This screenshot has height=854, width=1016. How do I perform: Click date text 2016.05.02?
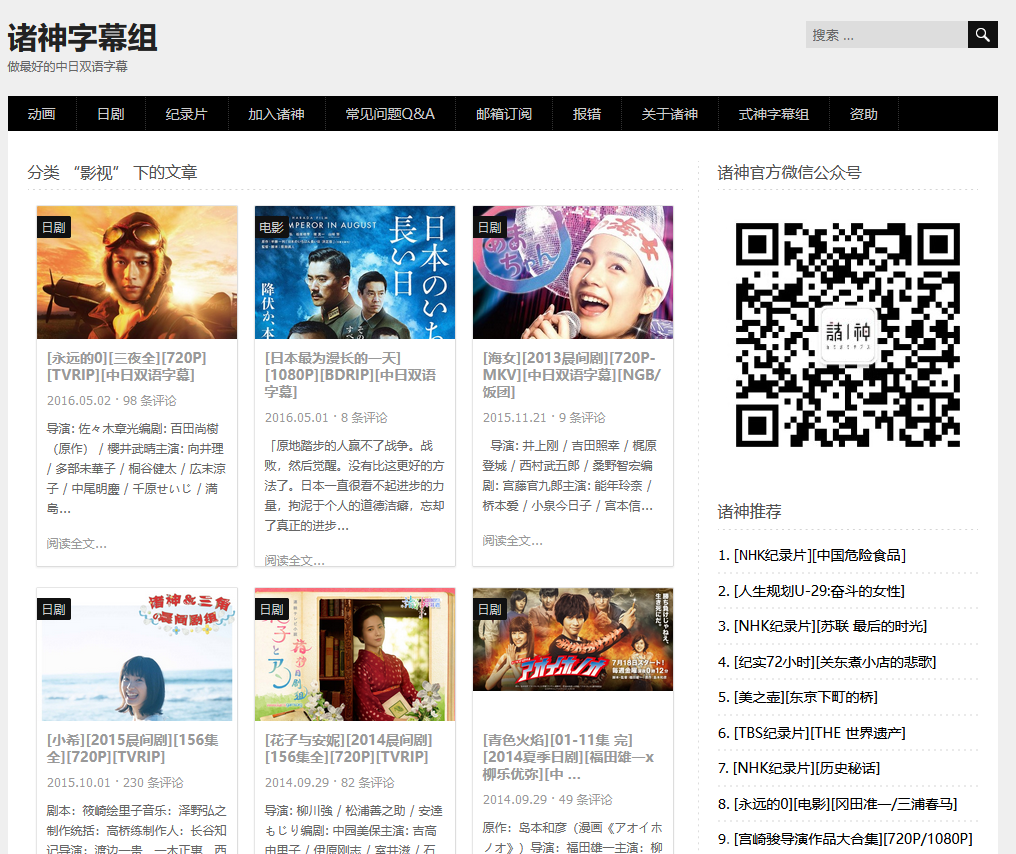click(x=79, y=400)
